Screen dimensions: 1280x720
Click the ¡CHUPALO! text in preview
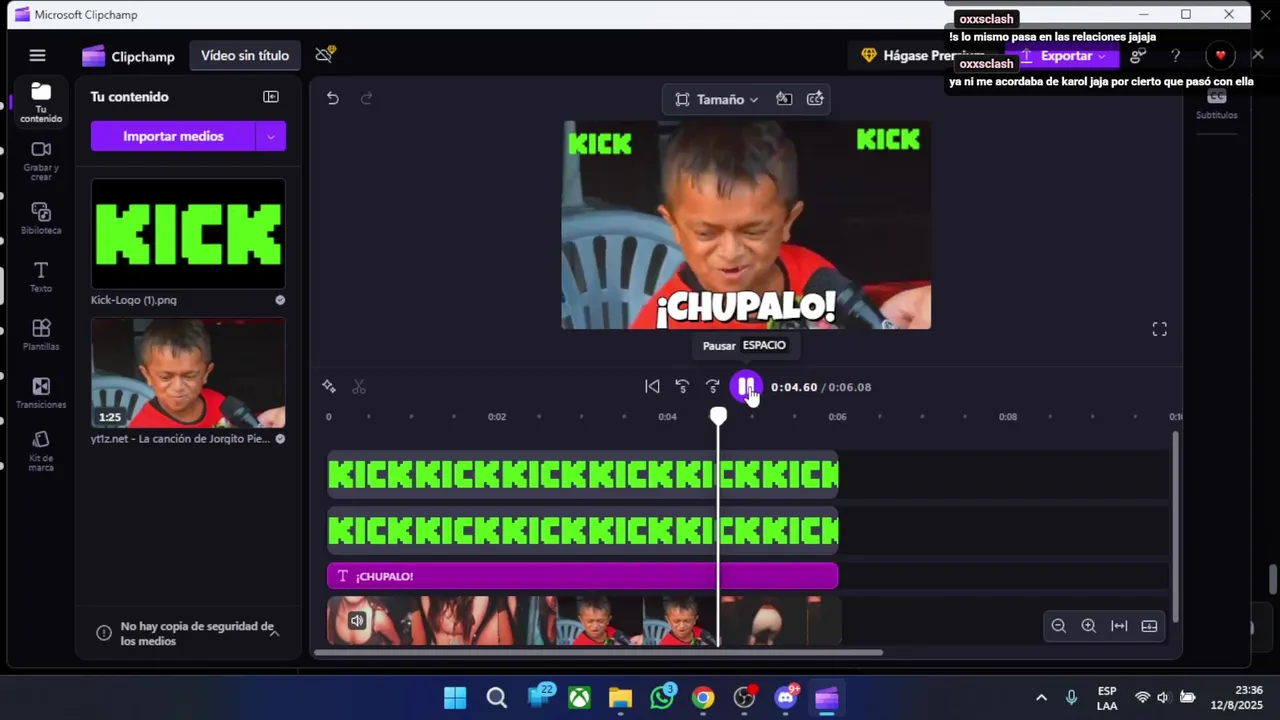[745, 308]
